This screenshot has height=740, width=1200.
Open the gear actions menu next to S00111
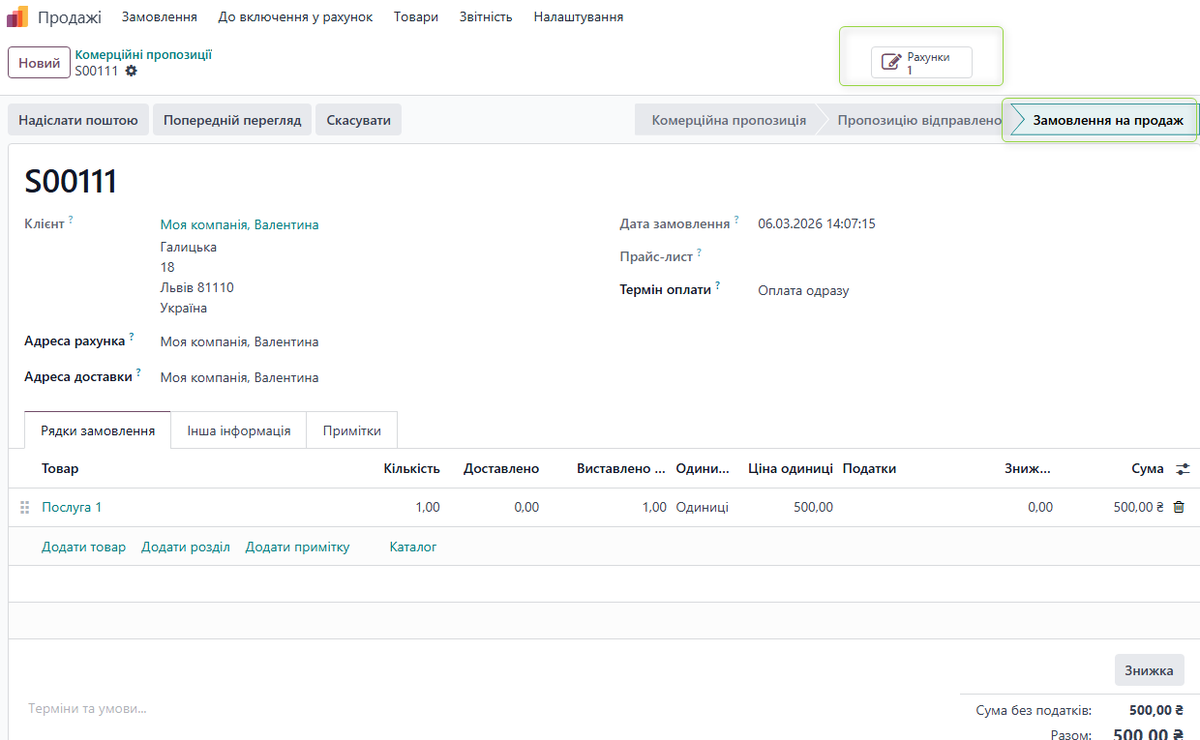[131, 71]
